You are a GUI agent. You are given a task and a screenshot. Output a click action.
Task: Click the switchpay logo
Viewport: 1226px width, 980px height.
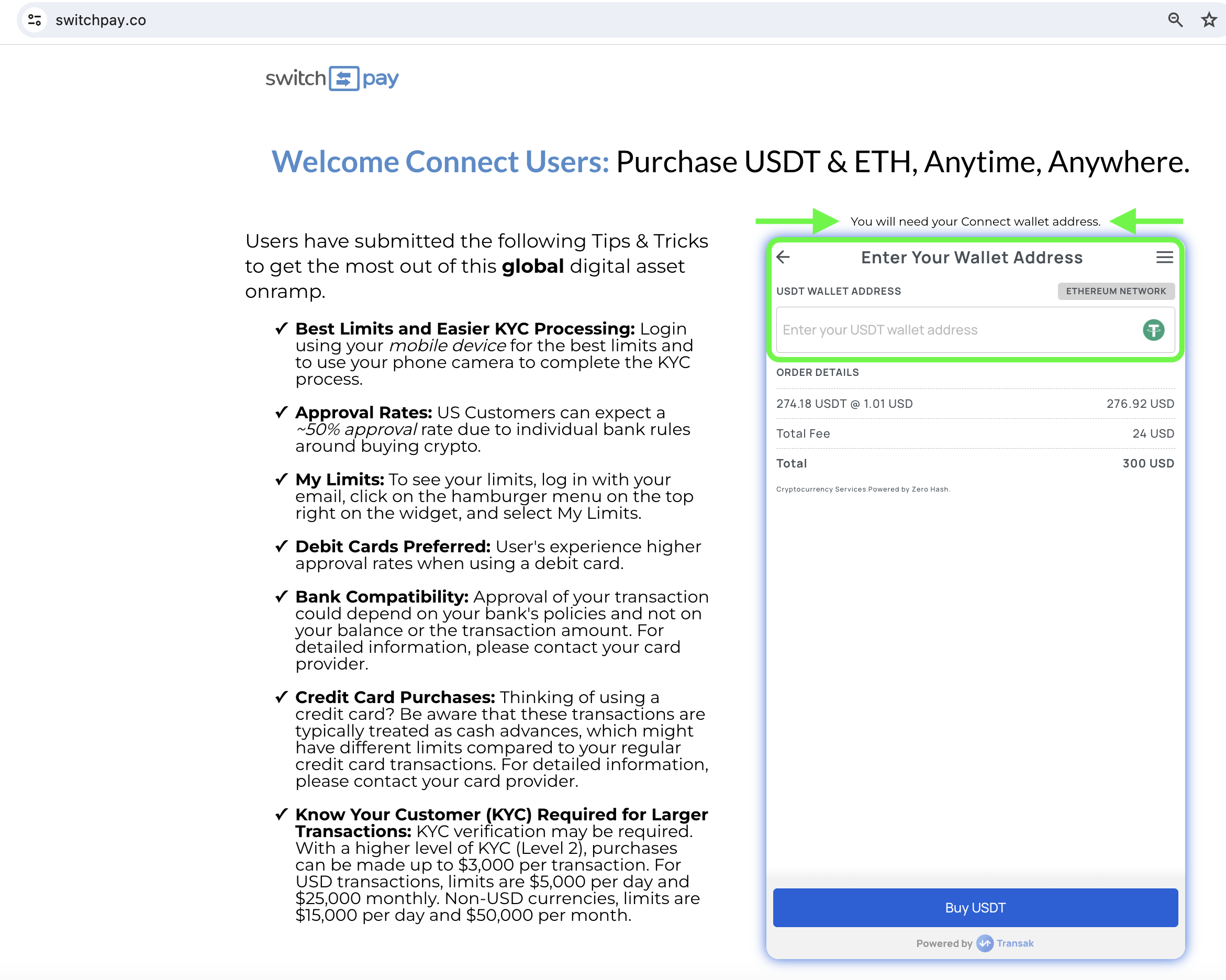[332, 79]
